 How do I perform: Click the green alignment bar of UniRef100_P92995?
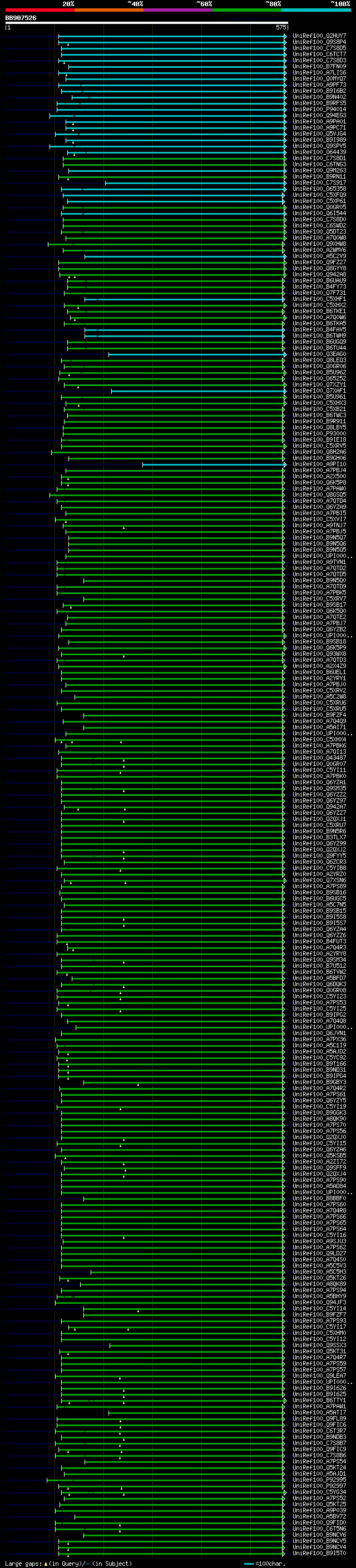[x=166, y=1479]
